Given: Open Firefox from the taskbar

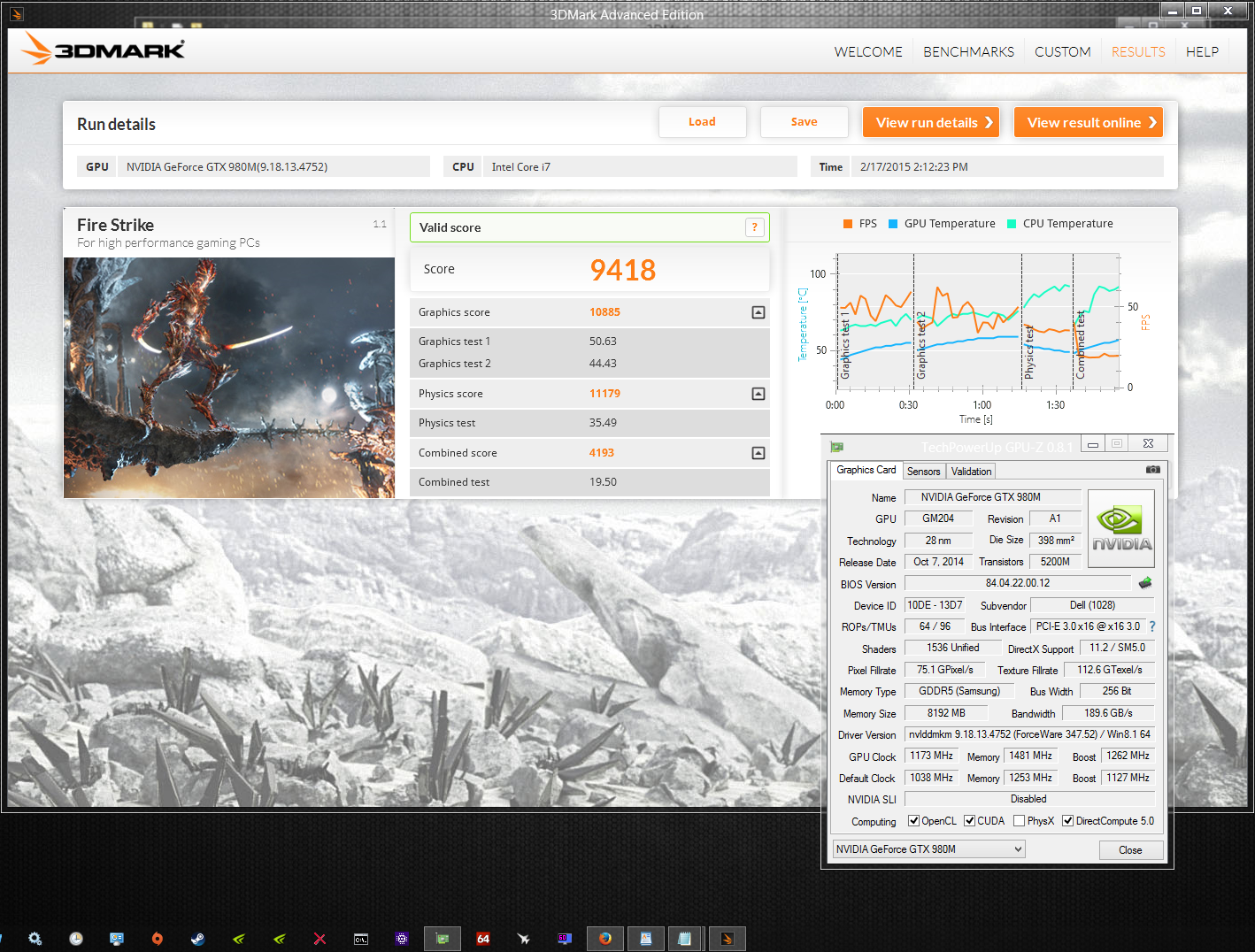Looking at the screenshot, I should click(x=605, y=939).
